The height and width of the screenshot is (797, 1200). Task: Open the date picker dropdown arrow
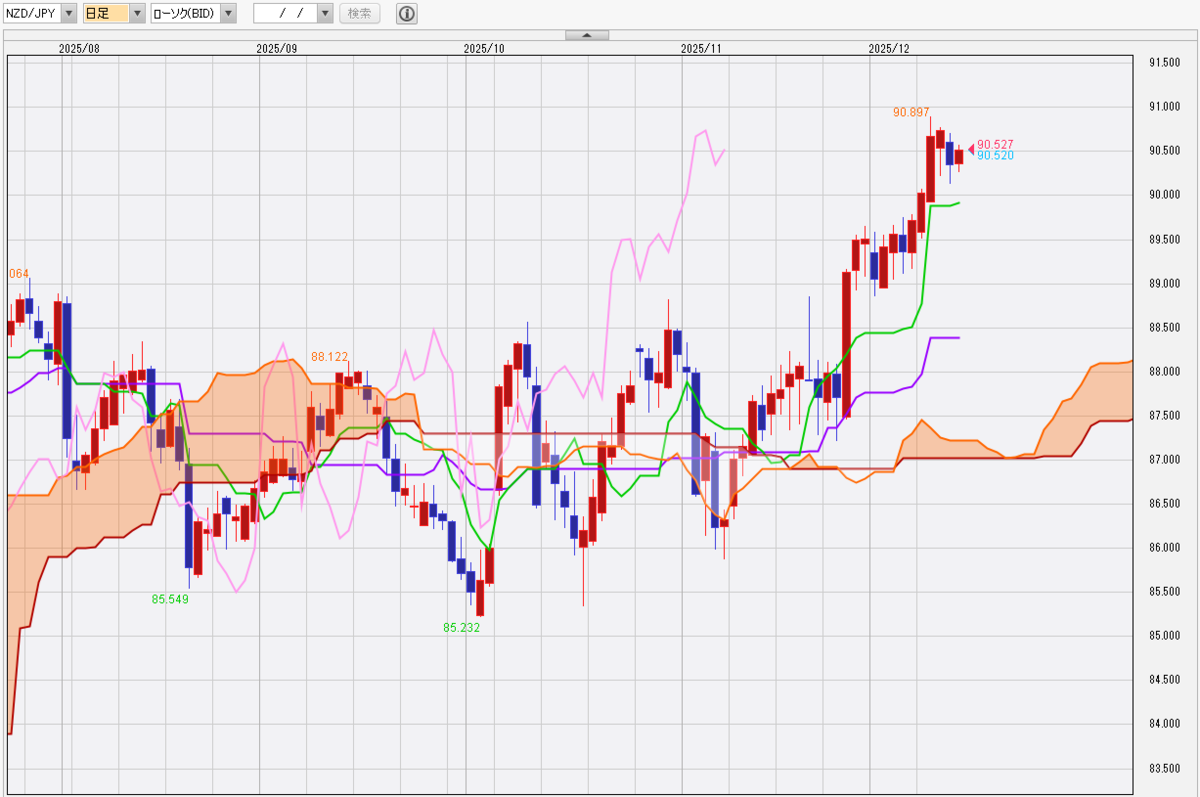(x=325, y=13)
